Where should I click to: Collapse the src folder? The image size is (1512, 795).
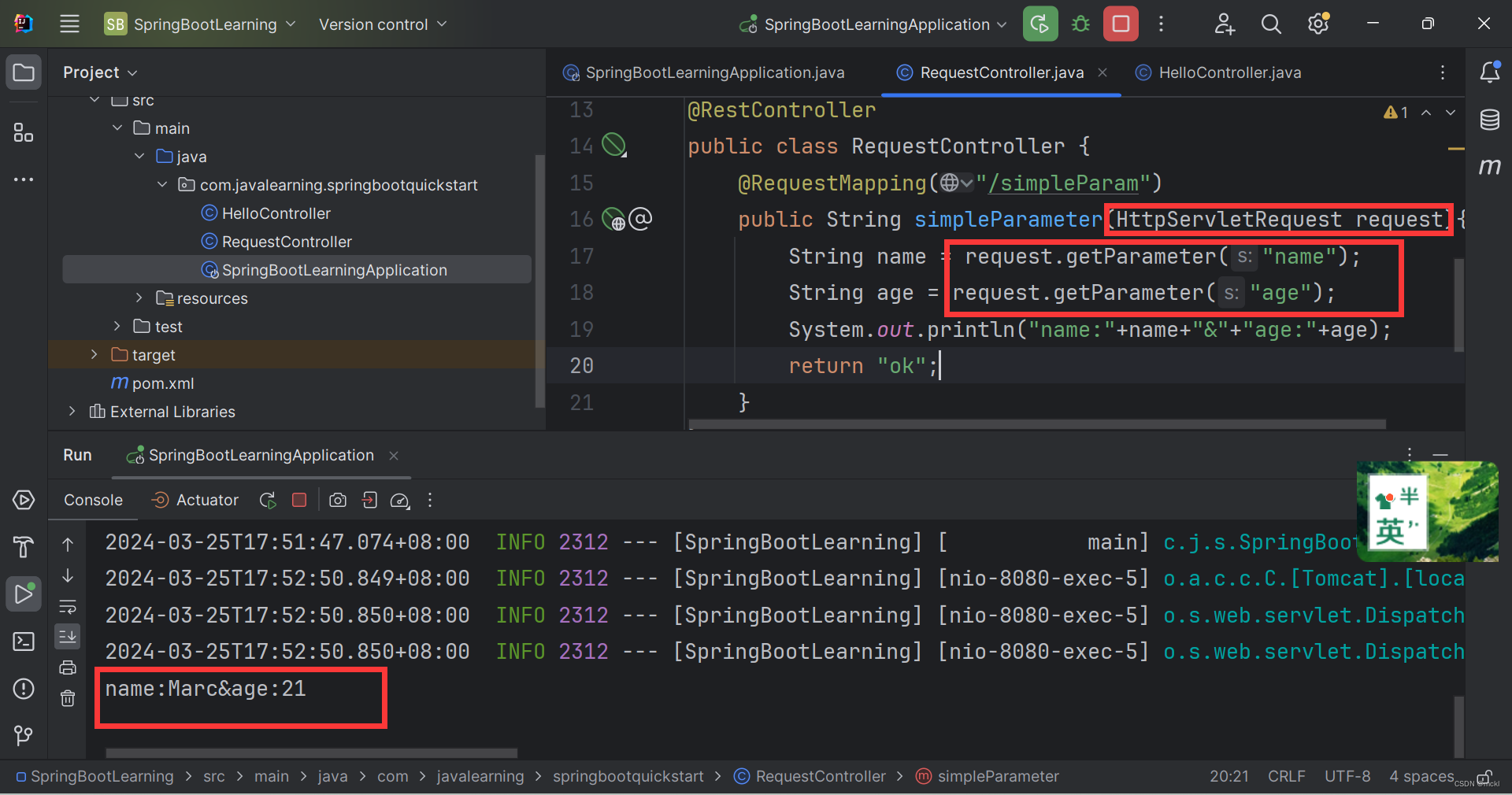95,100
